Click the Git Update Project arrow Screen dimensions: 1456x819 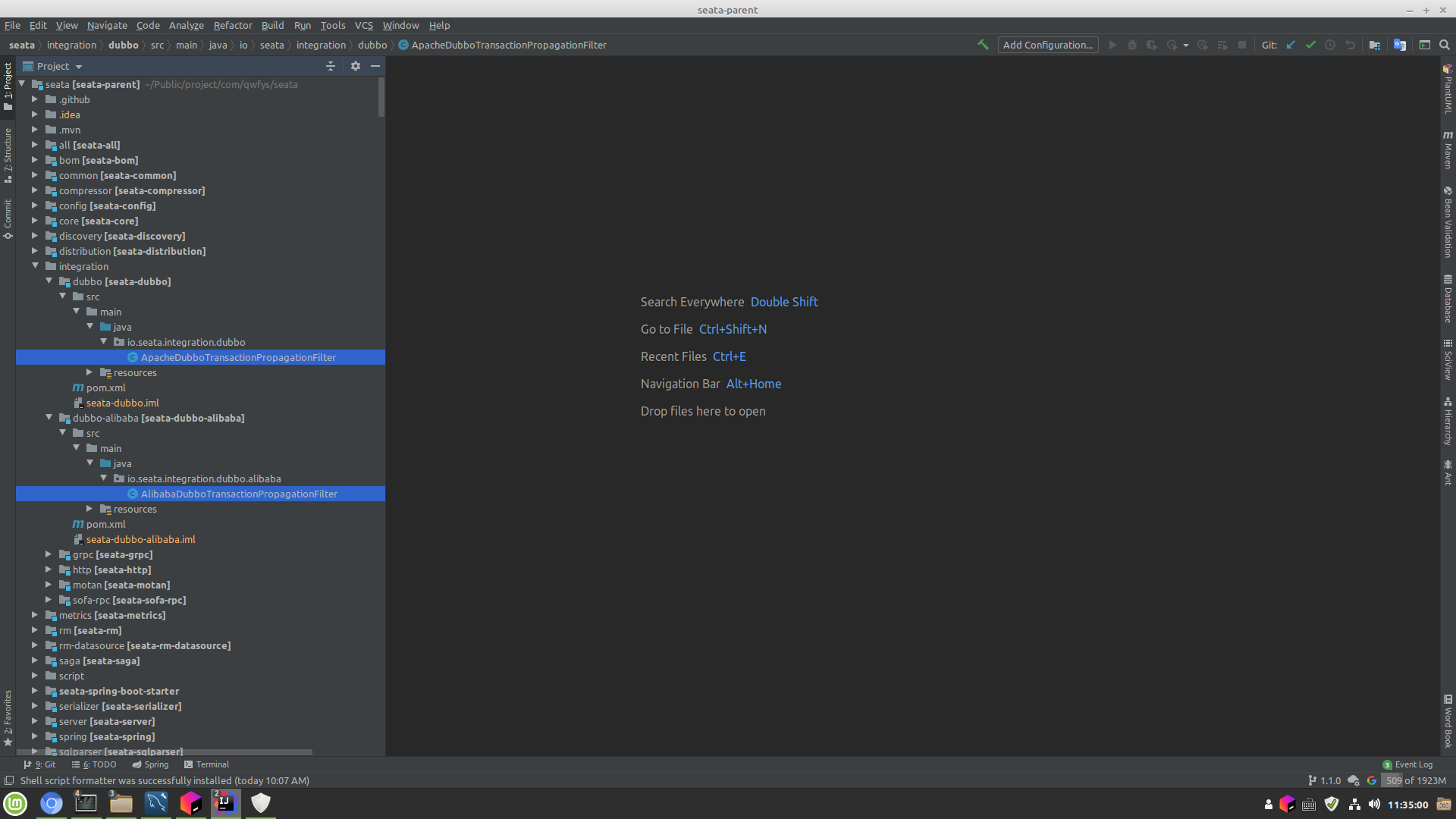pyautogui.click(x=1291, y=45)
